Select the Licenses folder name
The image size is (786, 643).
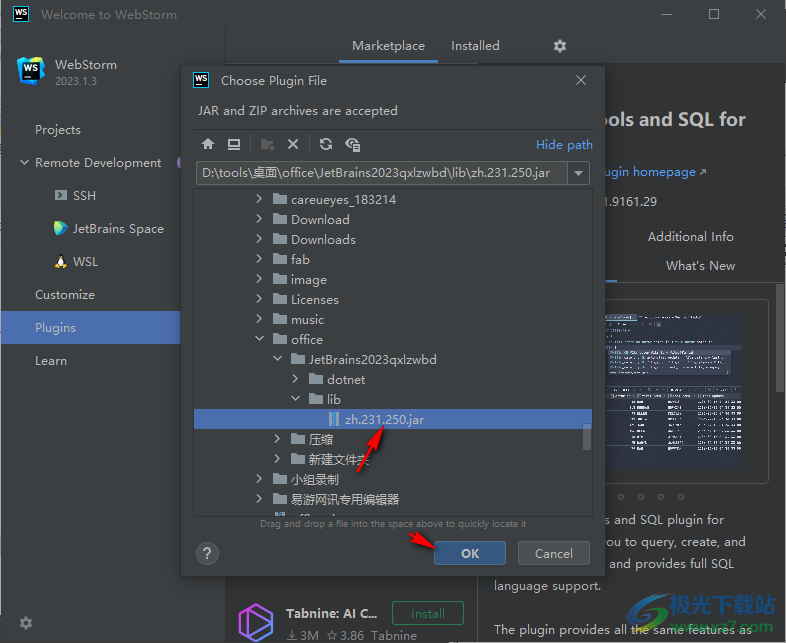click(315, 299)
